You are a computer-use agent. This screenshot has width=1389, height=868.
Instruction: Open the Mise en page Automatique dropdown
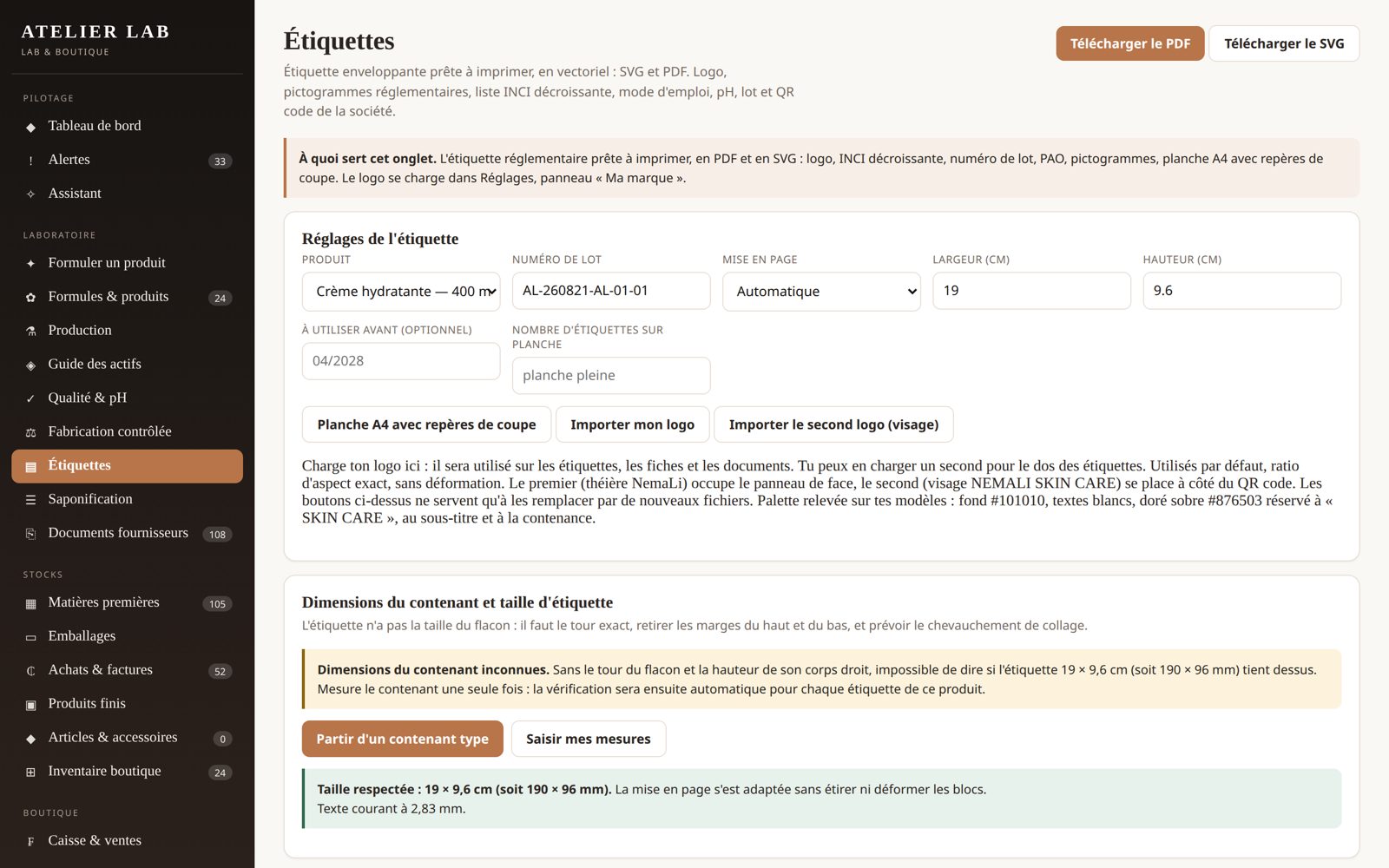[x=821, y=292]
